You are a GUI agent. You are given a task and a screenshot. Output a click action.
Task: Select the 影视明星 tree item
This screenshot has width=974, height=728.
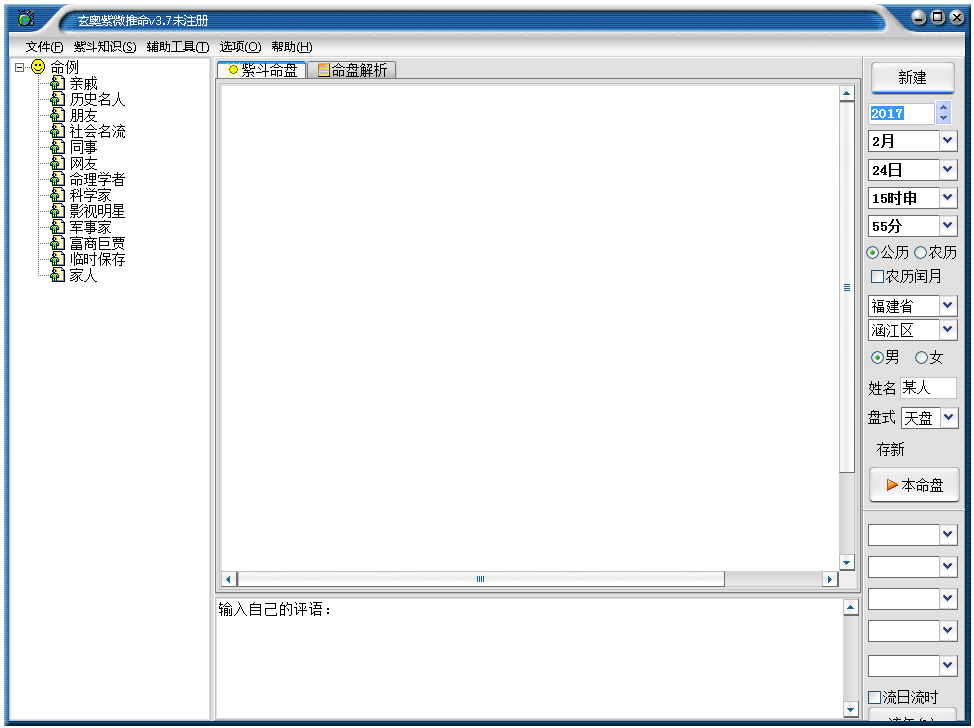pyautogui.click(x=98, y=211)
